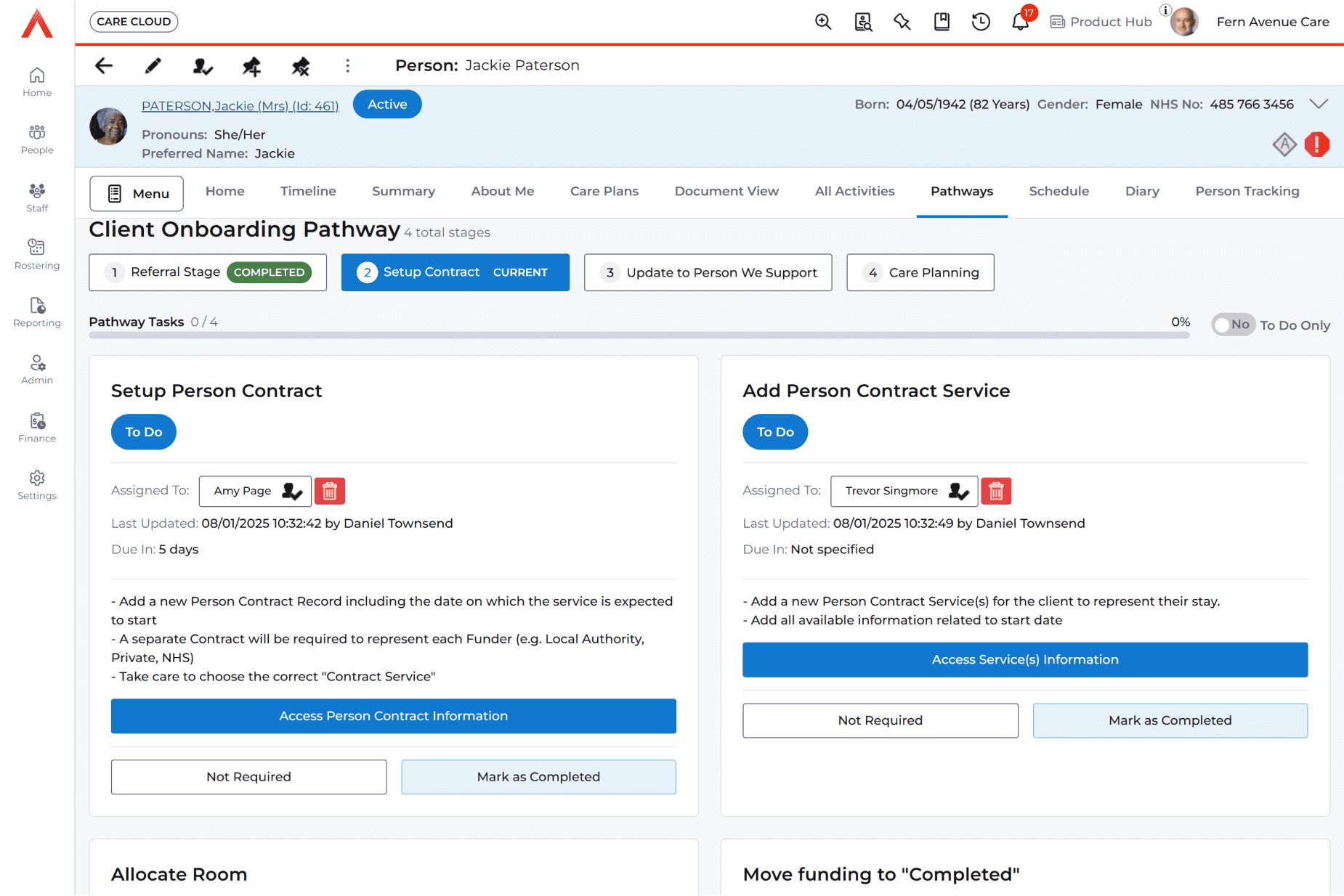Expand person details banner chevron
The height and width of the screenshot is (896, 1344).
[1319, 104]
